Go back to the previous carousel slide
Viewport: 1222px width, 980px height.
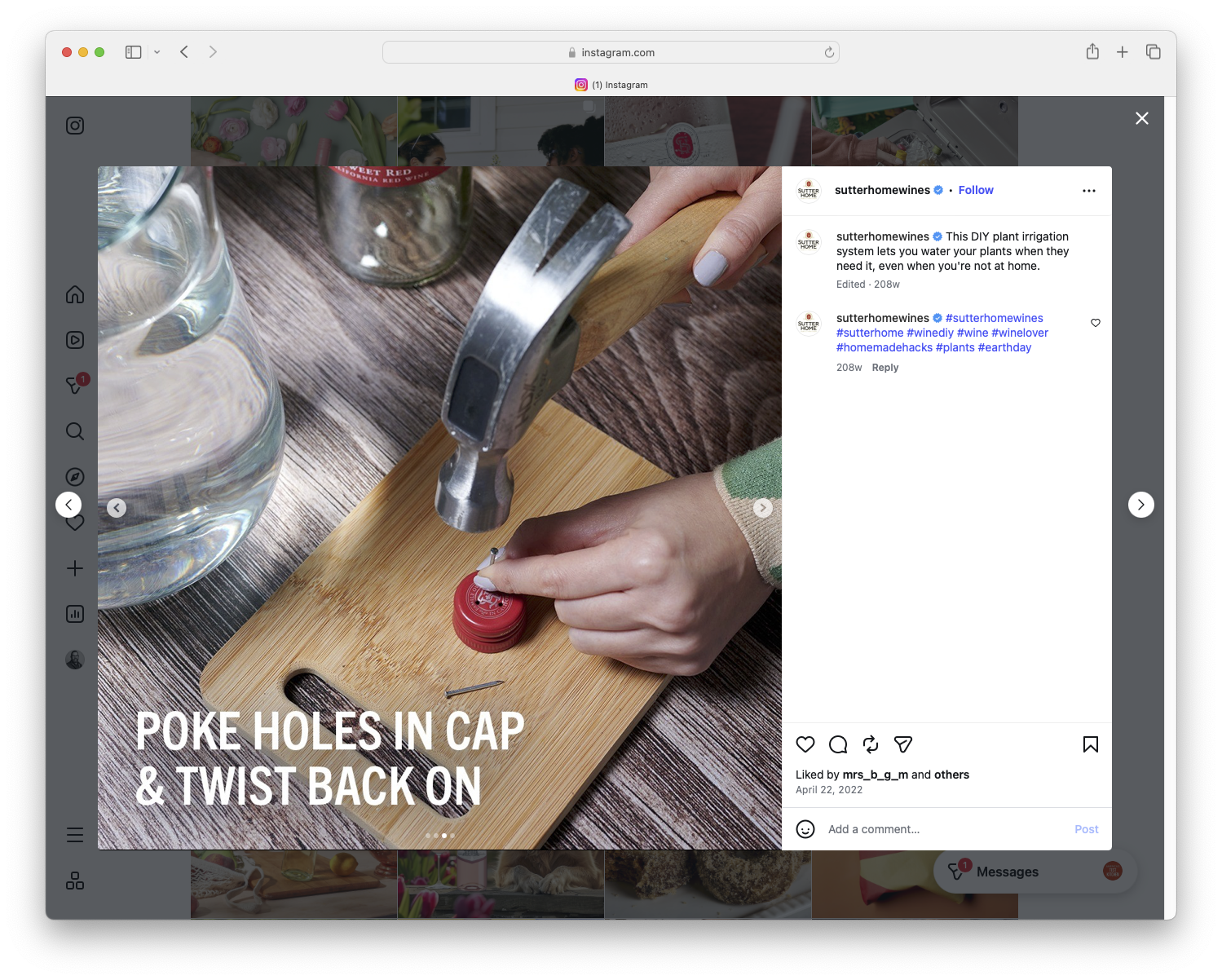[116, 507]
